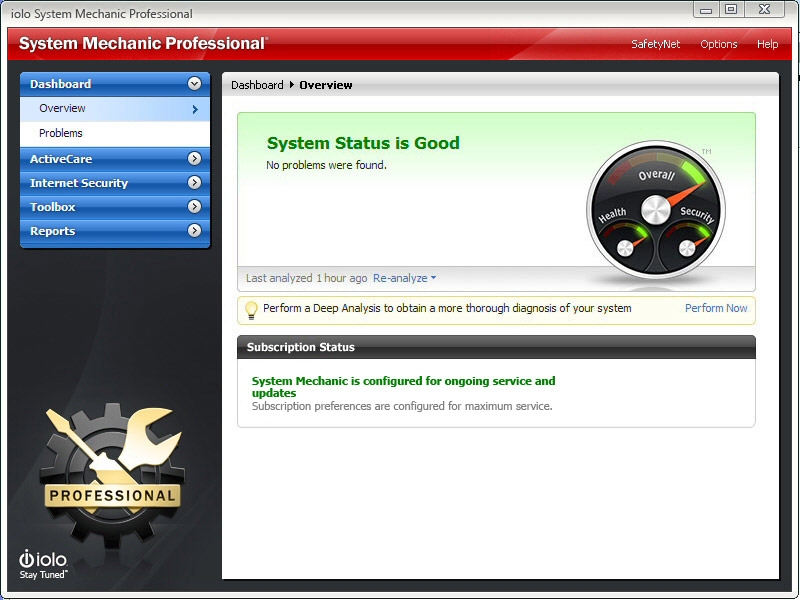Open the Help menu
The image size is (800, 600).
[x=767, y=44]
